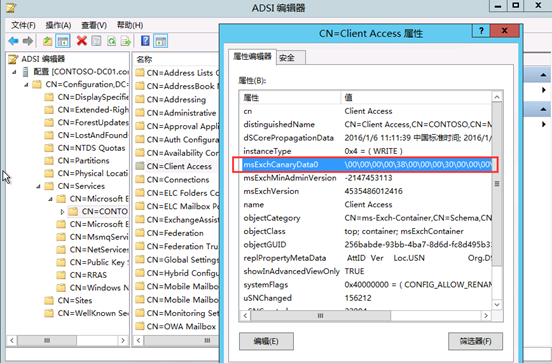The image size is (552, 363).
Task: Collapse the CN=Configuration tree node
Action: (26, 85)
